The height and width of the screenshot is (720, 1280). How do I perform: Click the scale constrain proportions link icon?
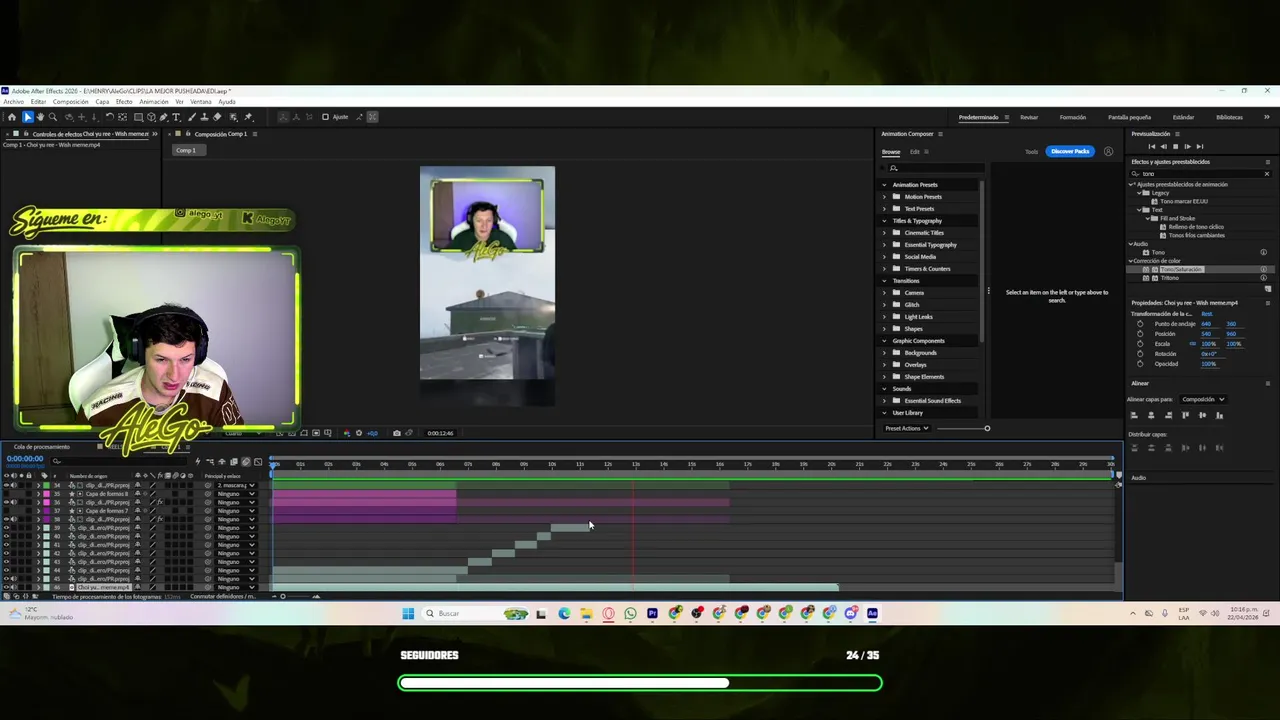coord(1192,344)
